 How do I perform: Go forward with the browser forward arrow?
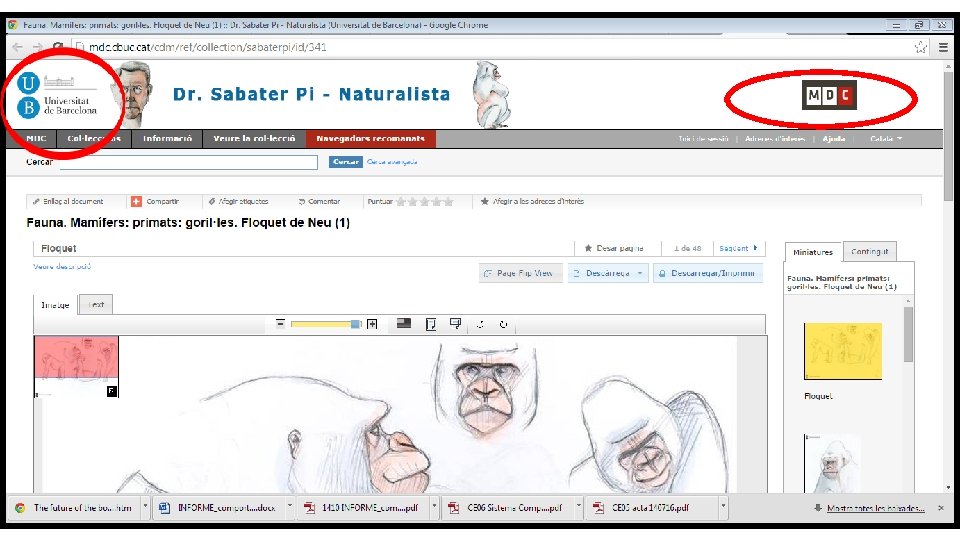38,47
